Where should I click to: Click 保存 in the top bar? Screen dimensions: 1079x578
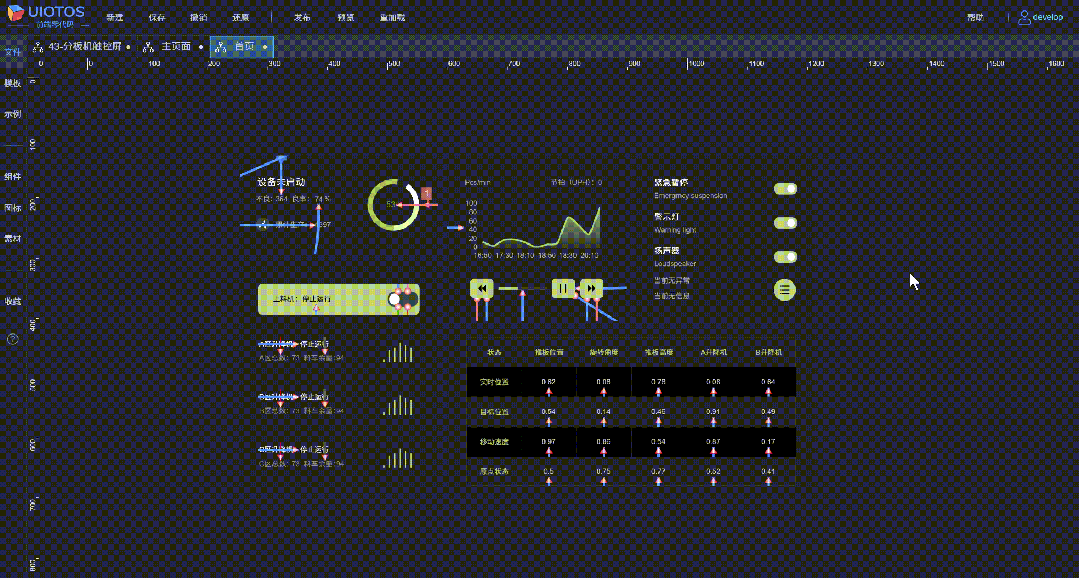(x=157, y=17)
